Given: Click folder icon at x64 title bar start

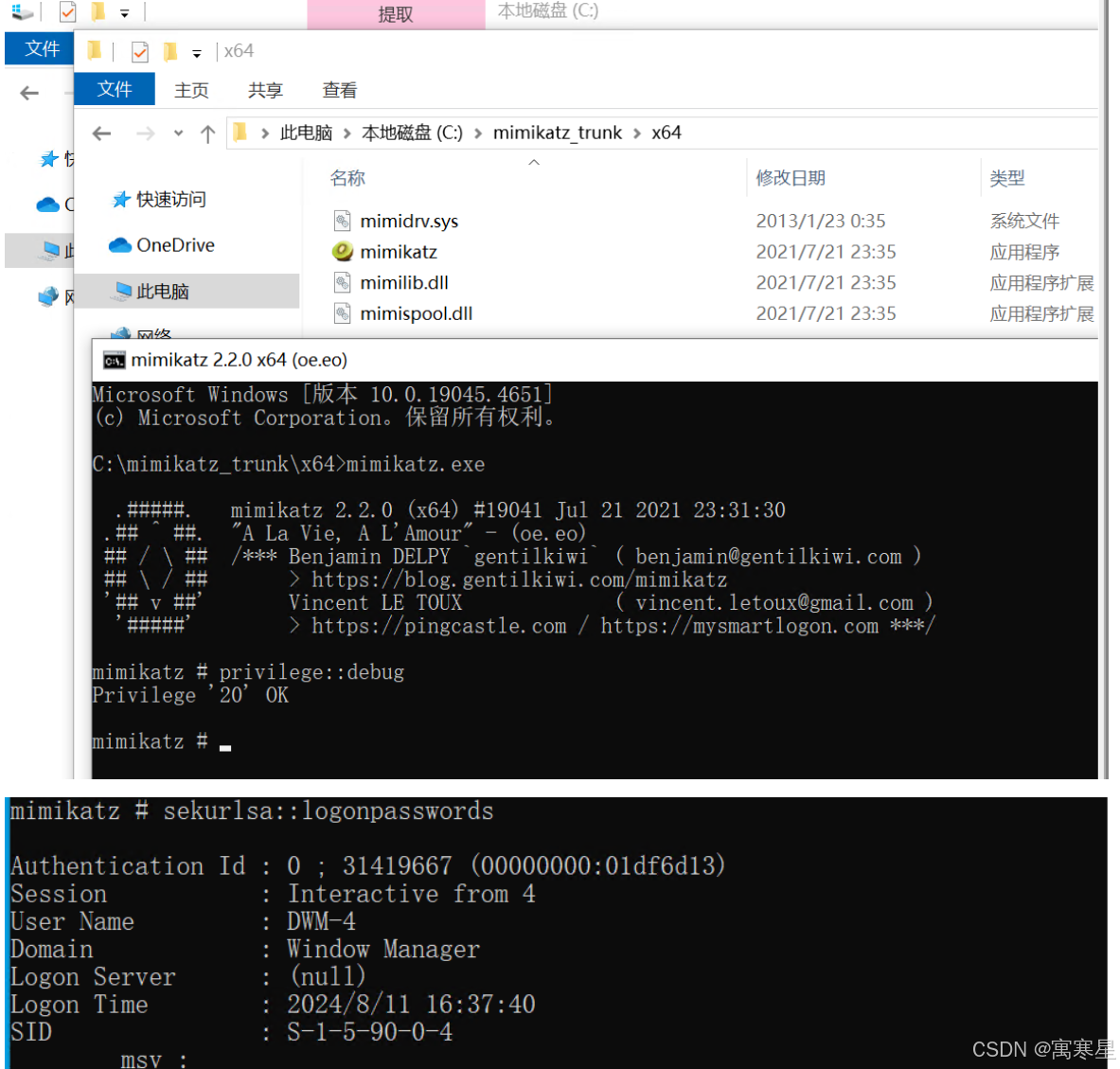Looking at the screenshot, I should (94, 50).
